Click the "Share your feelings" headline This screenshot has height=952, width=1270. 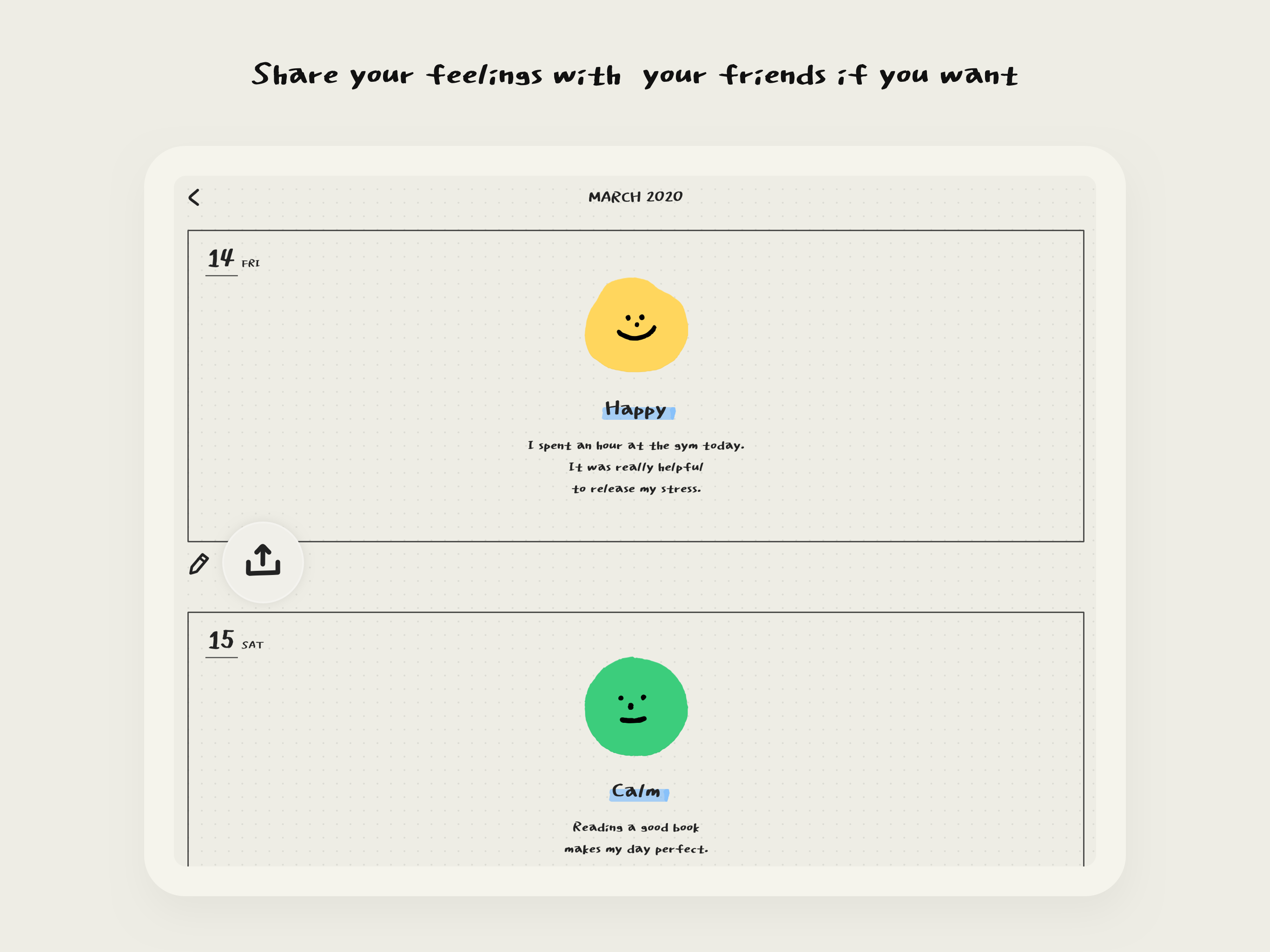click(635, 75)
